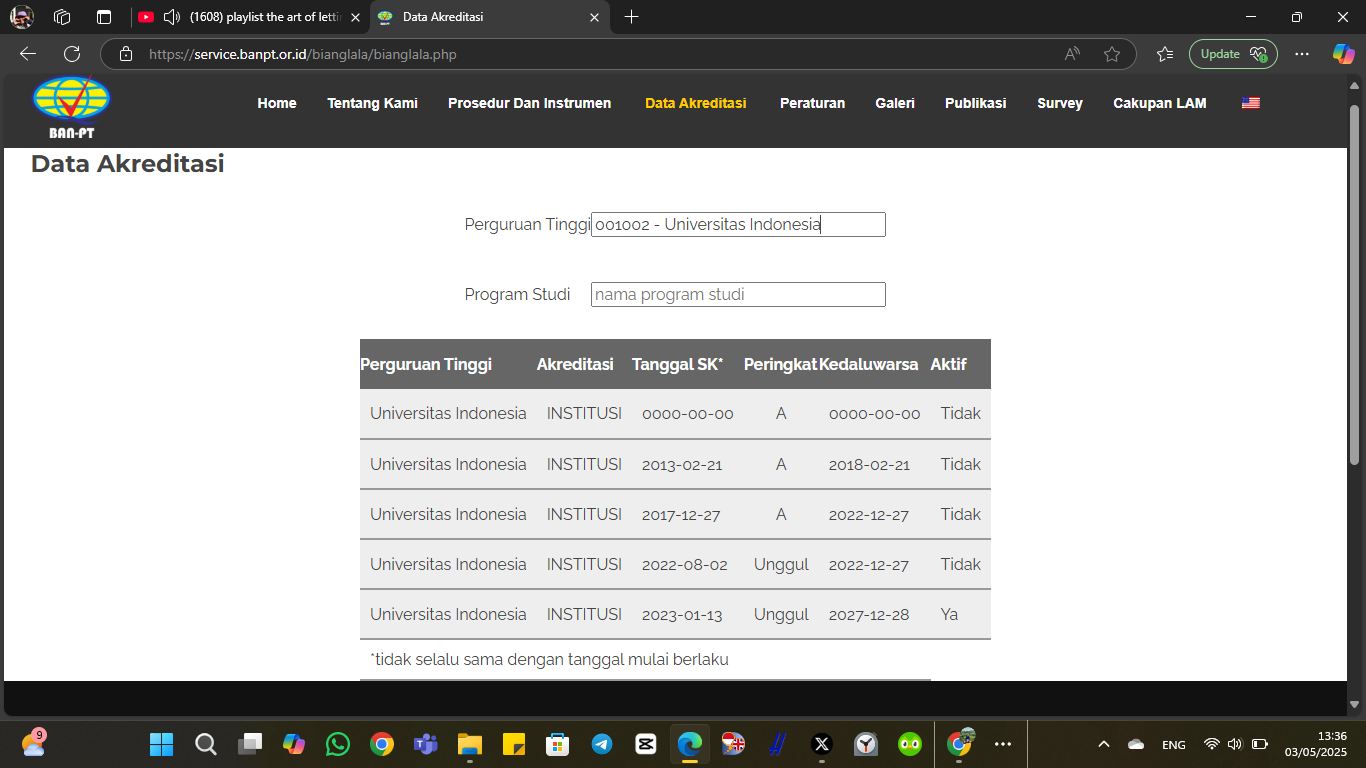Screen dimensions: 1366x768
Task: Open the Galeri menu item
Action: (x=895, y=103)
